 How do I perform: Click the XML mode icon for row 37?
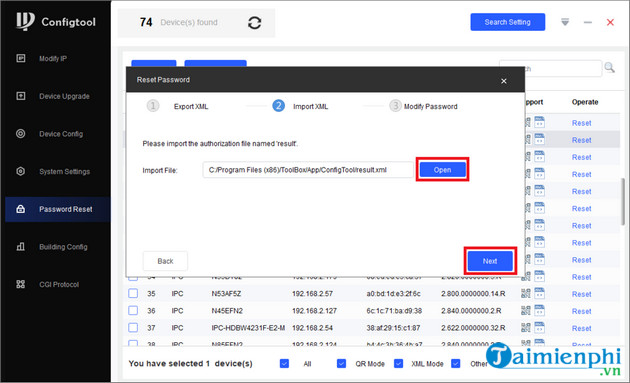click(x=539, y=327)
